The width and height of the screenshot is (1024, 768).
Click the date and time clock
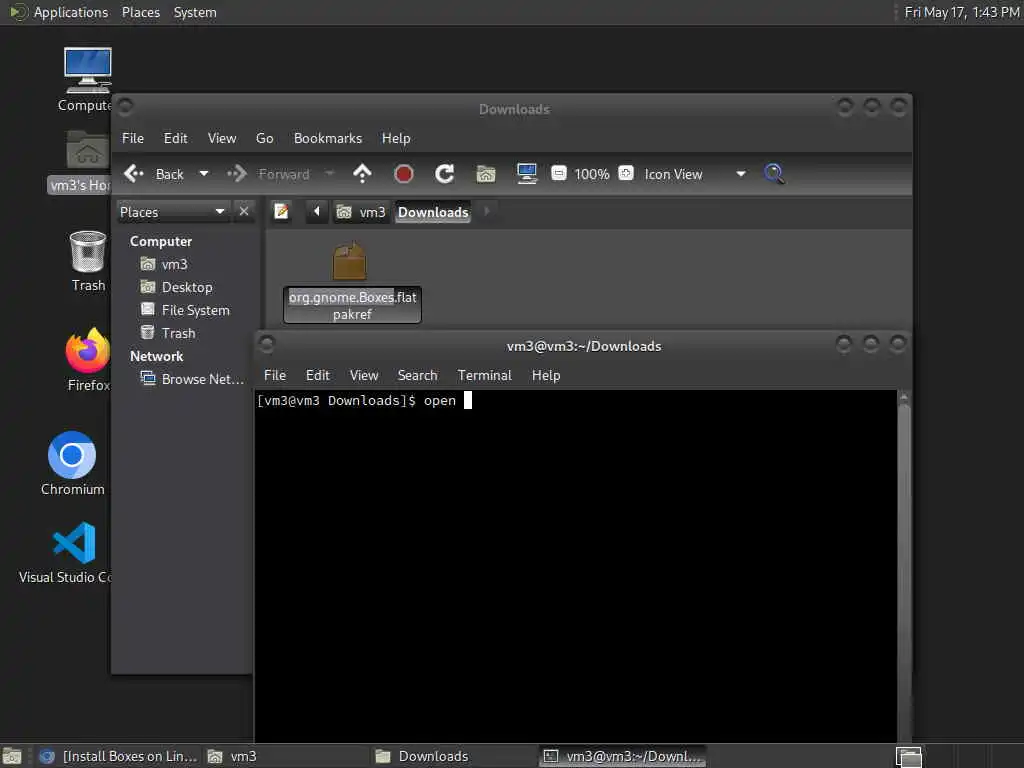961,12
